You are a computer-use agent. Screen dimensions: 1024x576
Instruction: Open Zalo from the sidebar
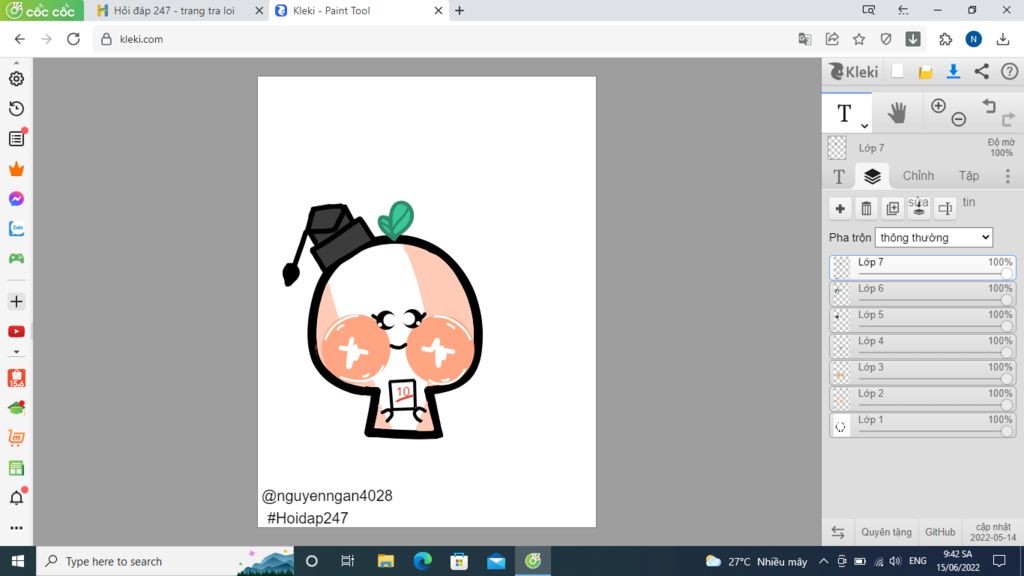point(16,229)
